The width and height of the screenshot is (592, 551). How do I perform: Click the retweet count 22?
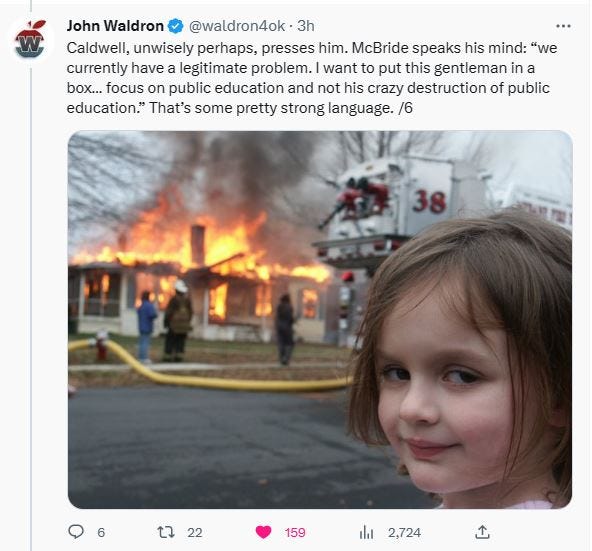click(x=195, y=532)
